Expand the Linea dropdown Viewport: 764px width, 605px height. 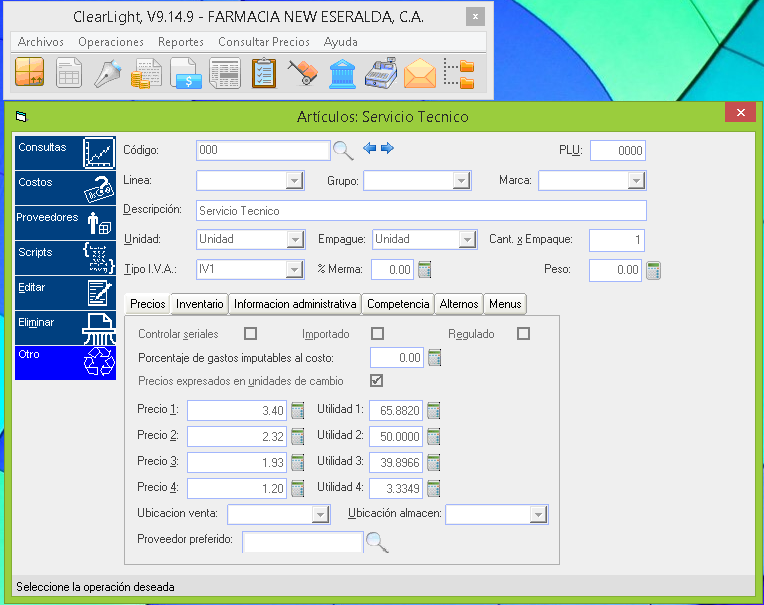294,181
